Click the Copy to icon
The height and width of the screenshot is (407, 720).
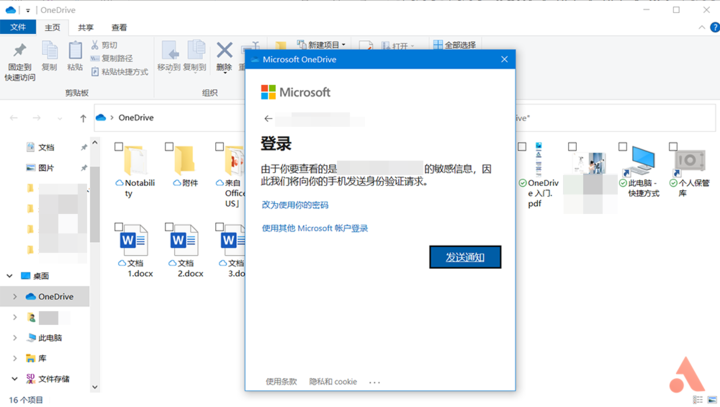point(196,51)
